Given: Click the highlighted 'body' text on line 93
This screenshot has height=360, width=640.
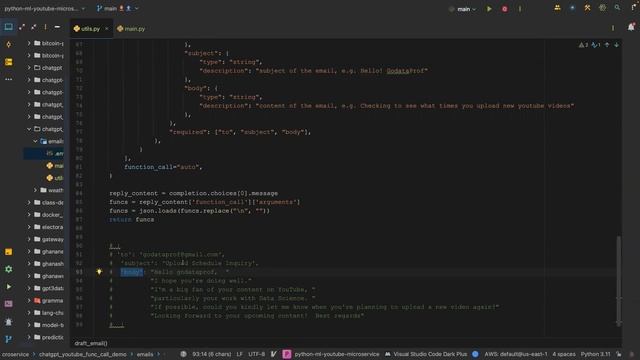Looking at the screenshot, I should pos(131,272).
